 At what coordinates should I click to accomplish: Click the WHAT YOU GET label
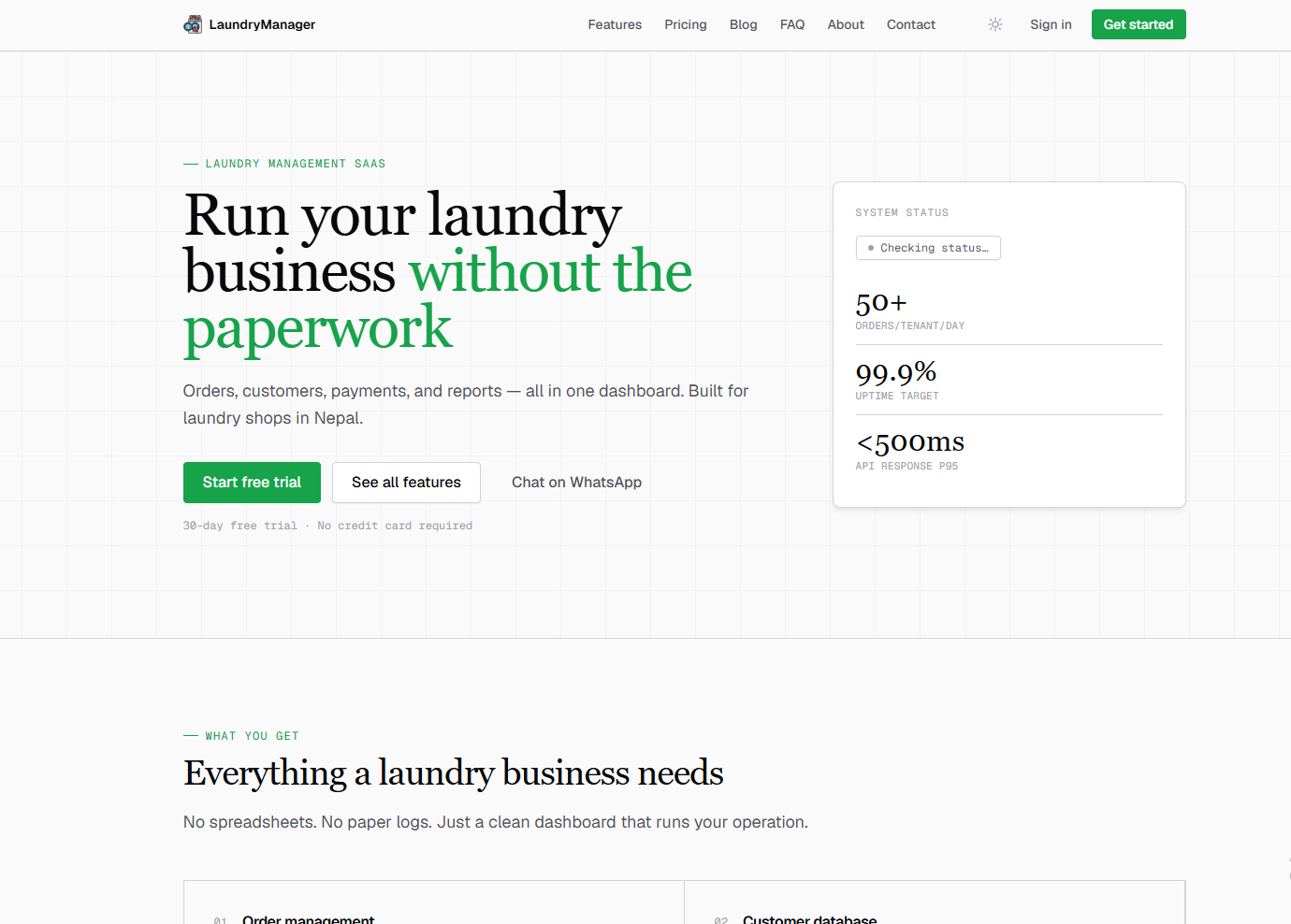tap(253, 736)
